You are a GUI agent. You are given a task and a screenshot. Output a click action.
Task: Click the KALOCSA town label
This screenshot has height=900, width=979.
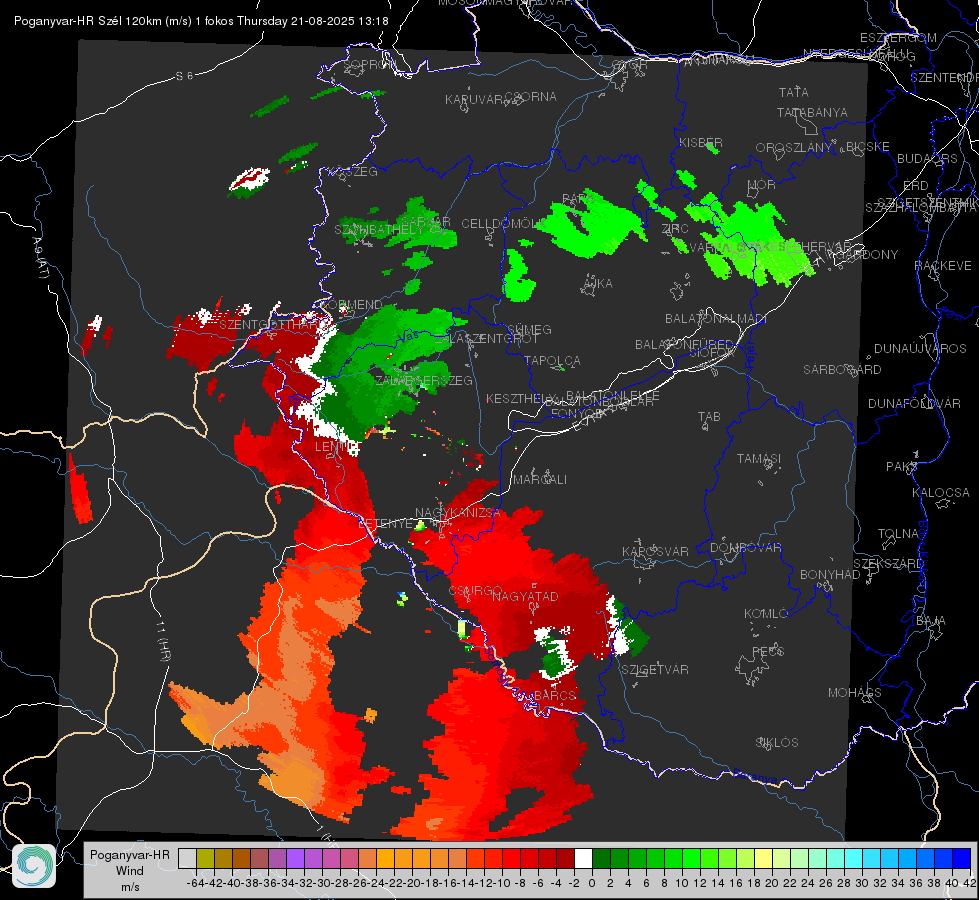point(940,493)
